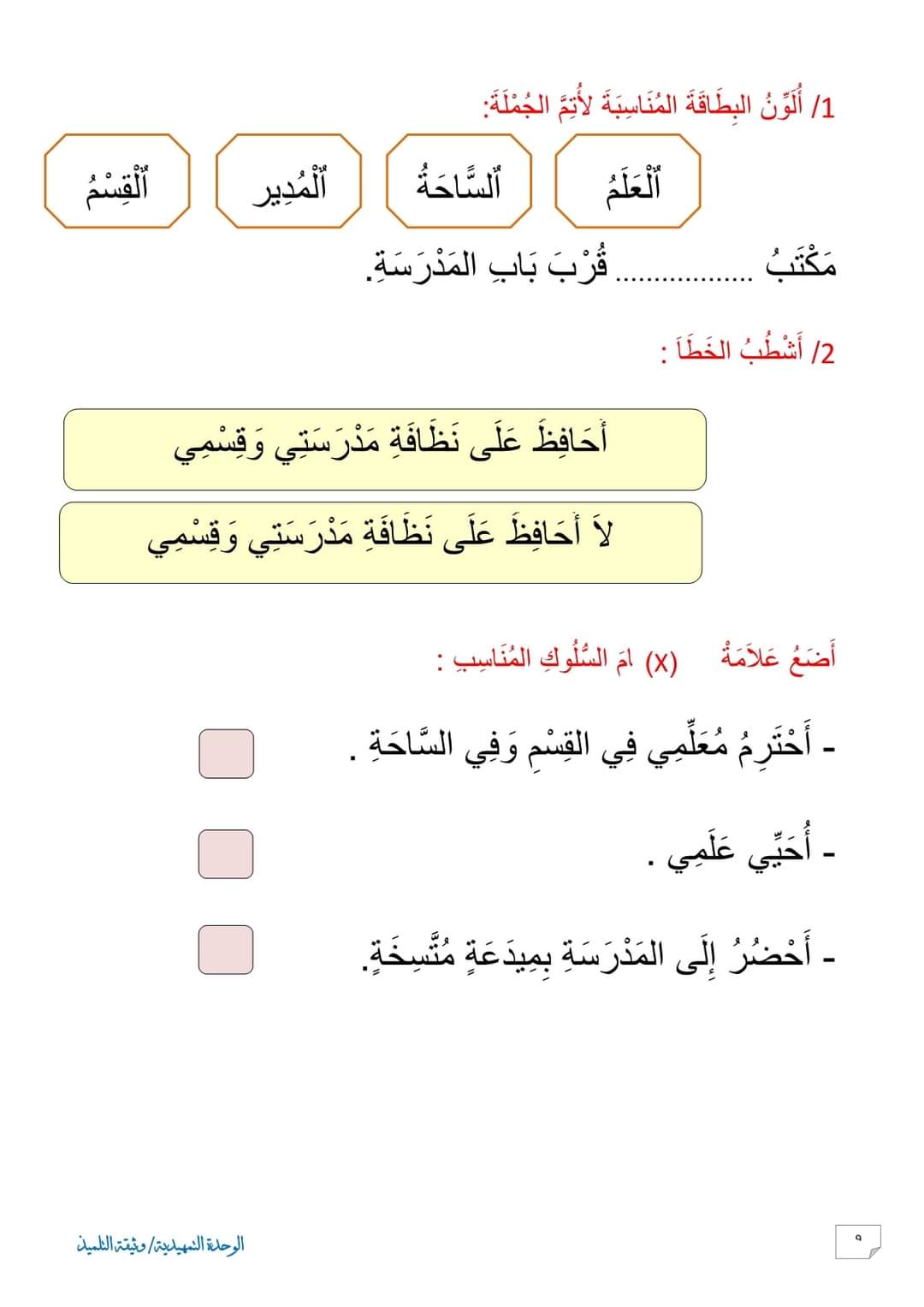924x1307 pixels.
Task: Select yellow box starting with أُحَافِظُ عَلَى
Action: pos(385,449)
